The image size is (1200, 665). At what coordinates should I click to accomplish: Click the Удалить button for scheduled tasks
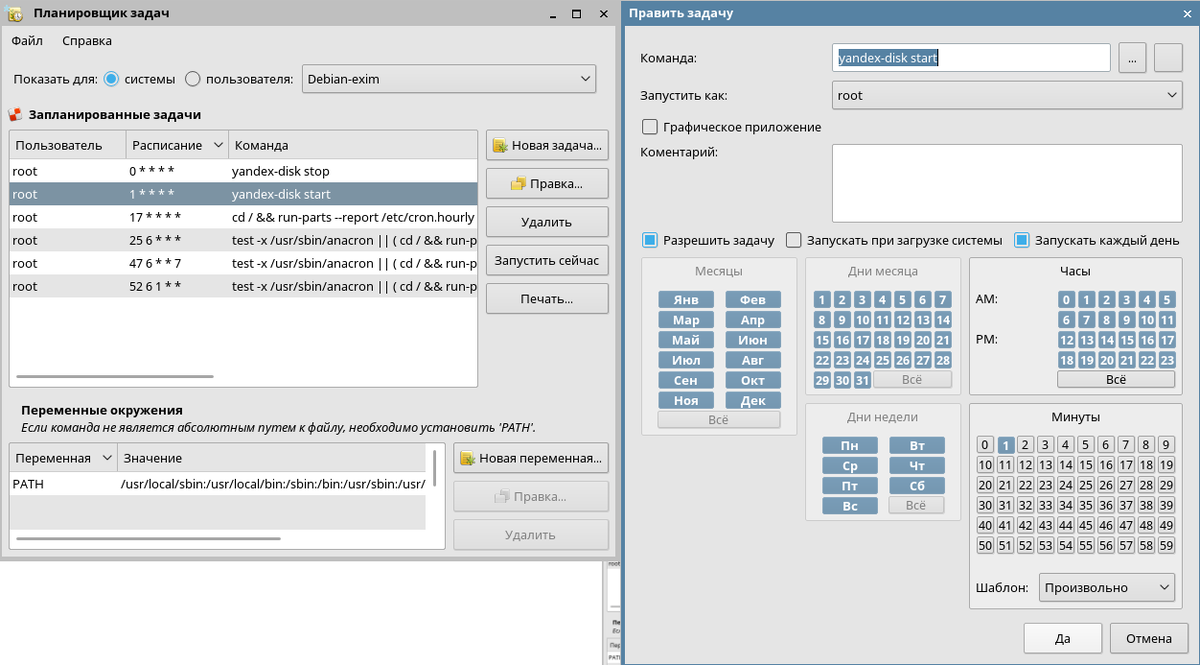[x=547, y=222]
